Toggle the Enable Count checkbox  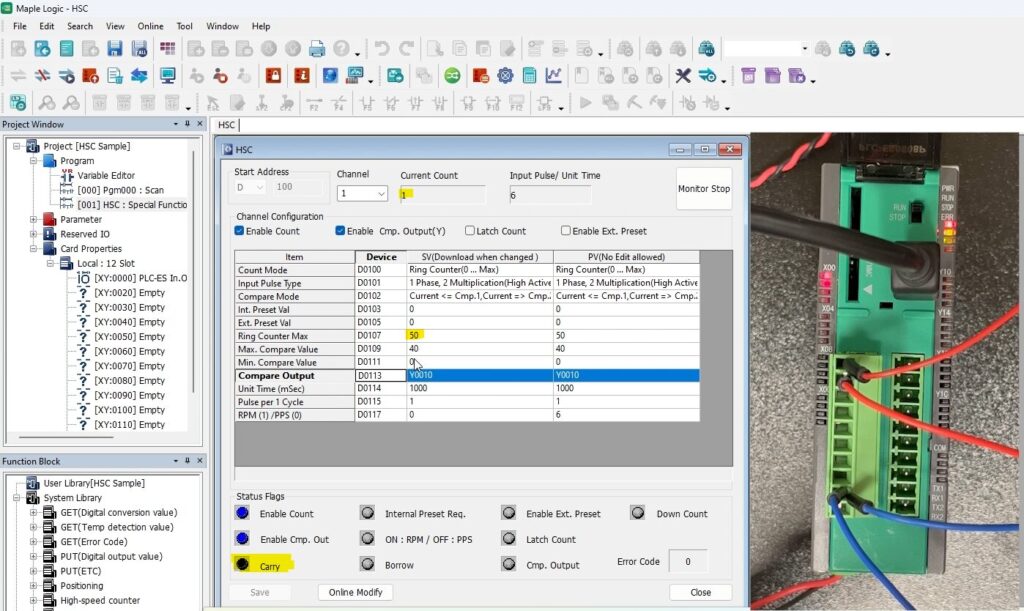point(239,230)
